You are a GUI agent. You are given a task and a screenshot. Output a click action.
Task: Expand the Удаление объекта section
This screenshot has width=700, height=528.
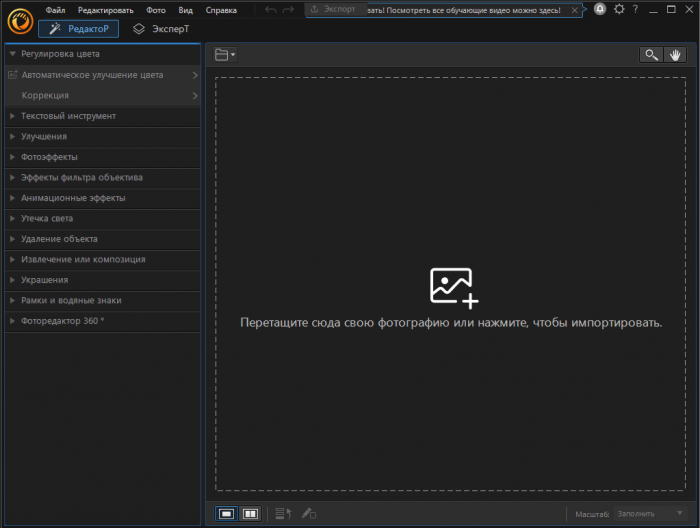(59, 239)
